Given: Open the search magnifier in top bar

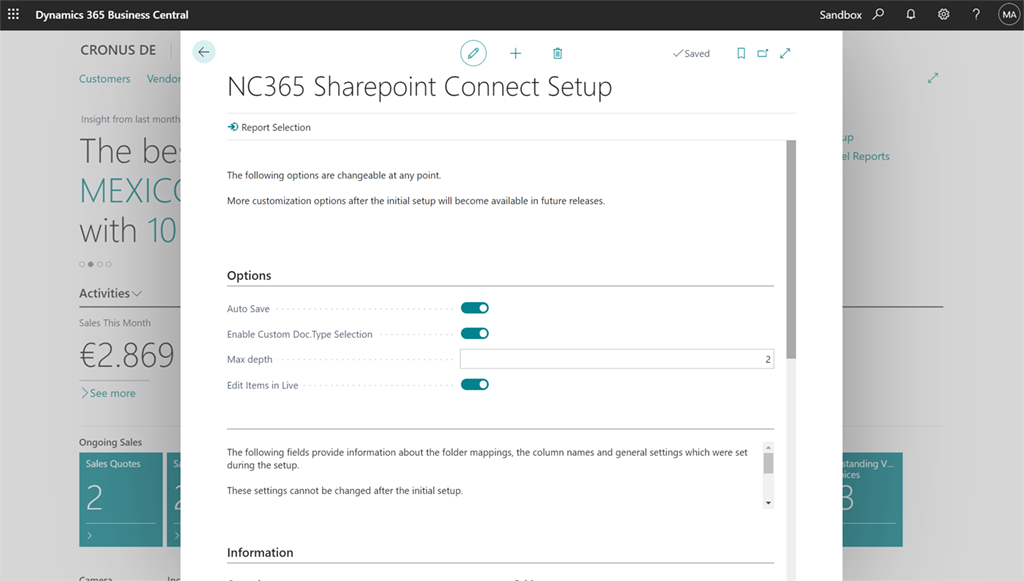Looking at the screenshot, I should (878, 14).
